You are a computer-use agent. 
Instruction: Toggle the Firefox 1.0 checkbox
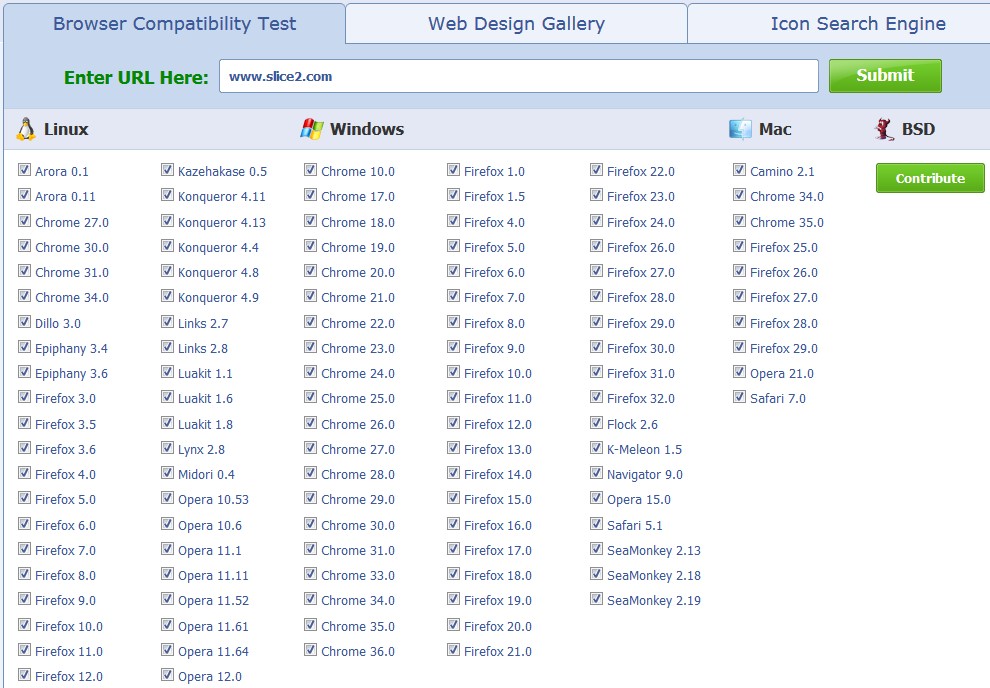(453, 170)
